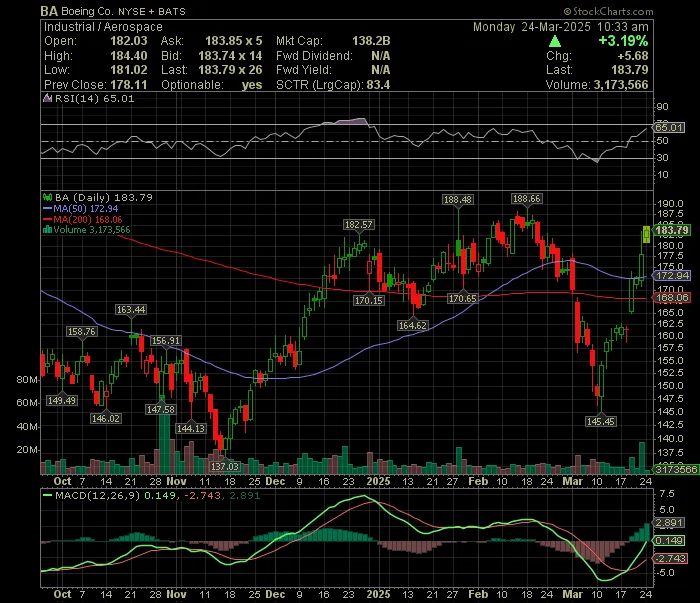Screen dimensions: 700x603
Task: Click the date Monday 24-Mar-2025 timestamp
Action: [x=561, y=27]
